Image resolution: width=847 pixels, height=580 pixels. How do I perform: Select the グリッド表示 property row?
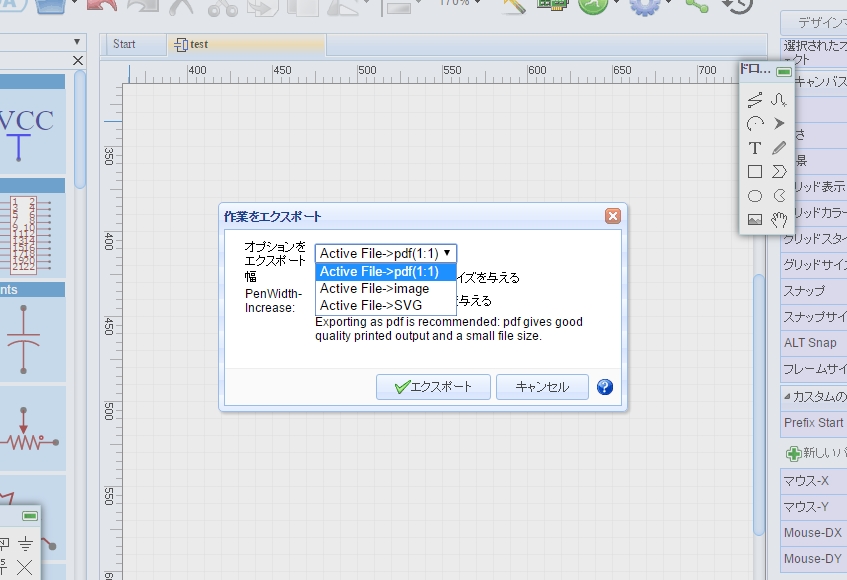point(820,187)
